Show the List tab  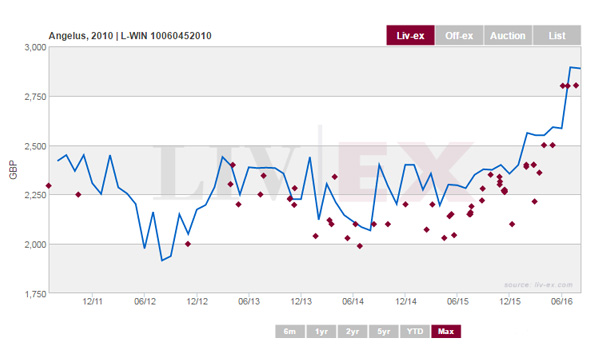(x=556, y=36)
